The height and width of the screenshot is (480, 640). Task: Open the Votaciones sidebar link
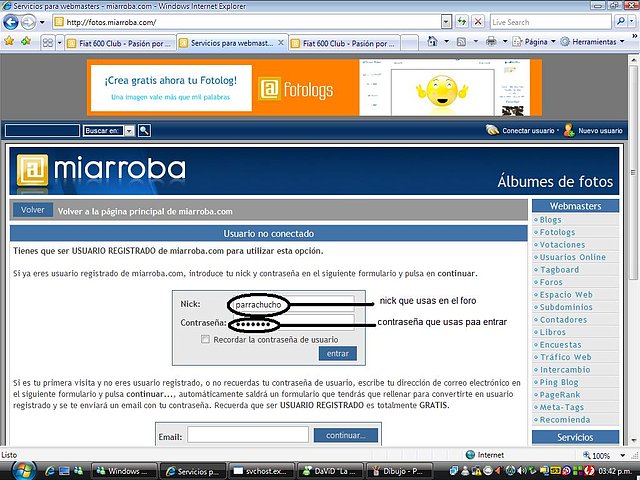(x=562, y=245)
